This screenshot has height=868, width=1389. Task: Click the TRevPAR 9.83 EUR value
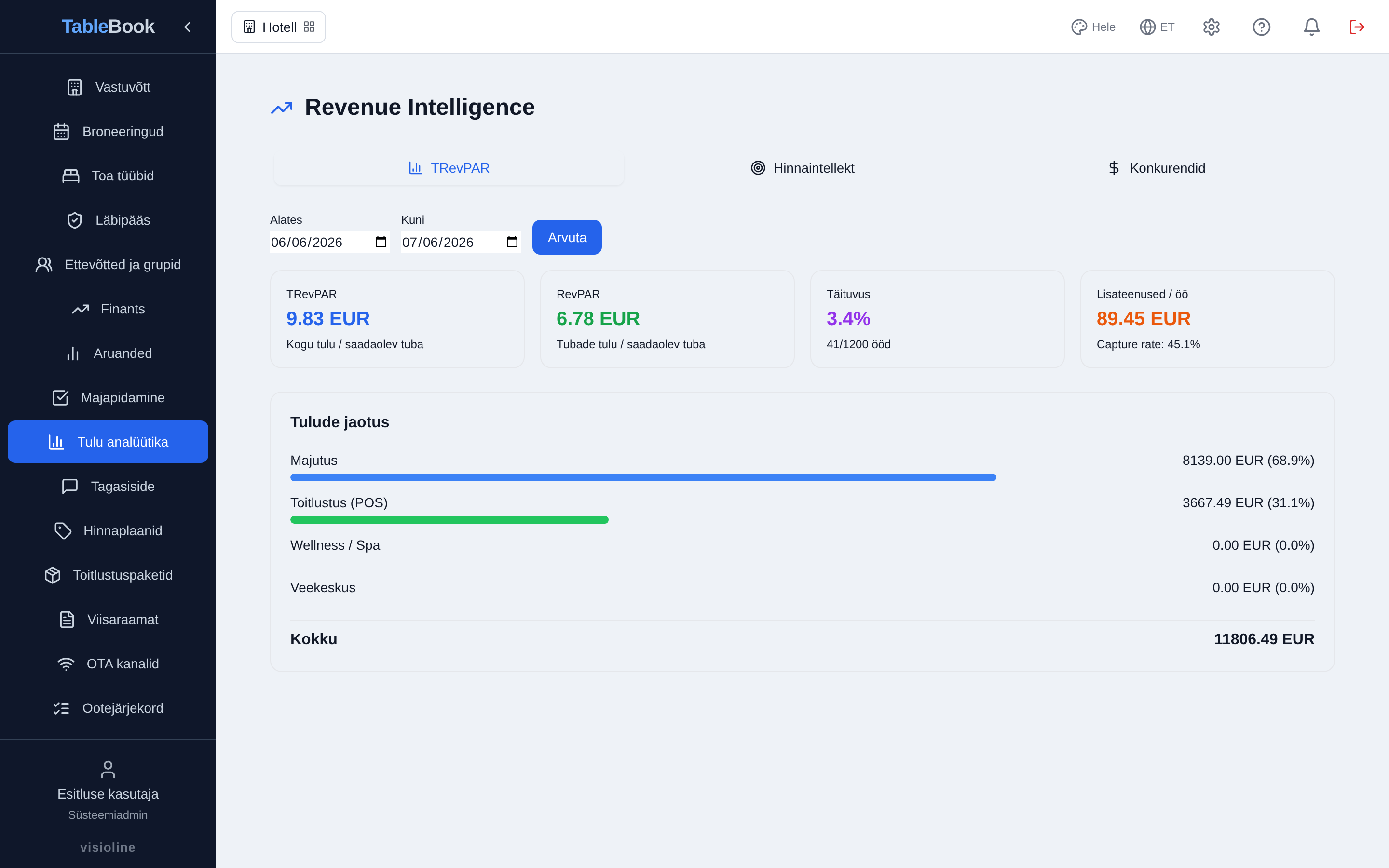[328, 319]
